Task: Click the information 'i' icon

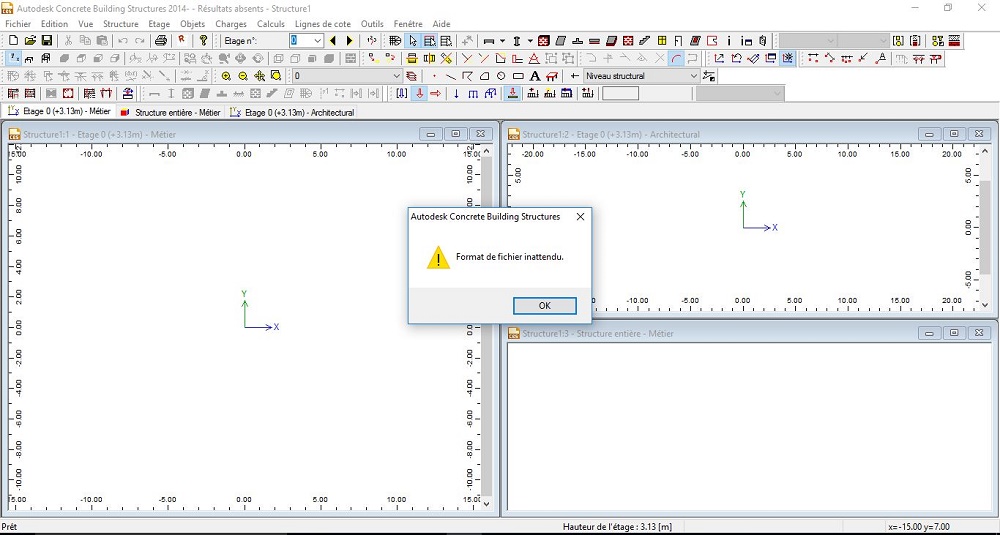Action: tap(729, 41)
